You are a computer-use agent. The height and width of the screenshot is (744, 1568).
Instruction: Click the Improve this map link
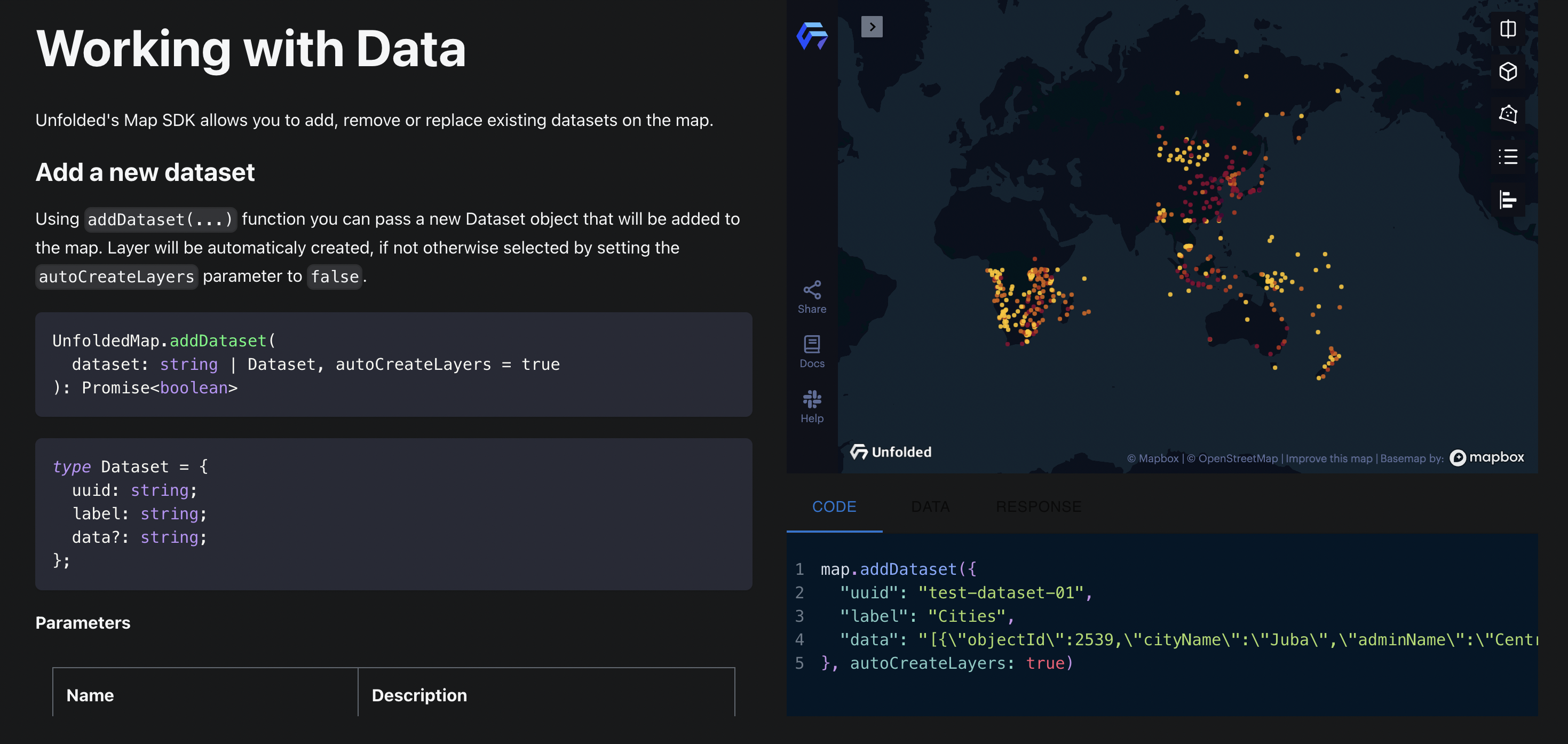pyautogui.click(x=1329, y=458)
